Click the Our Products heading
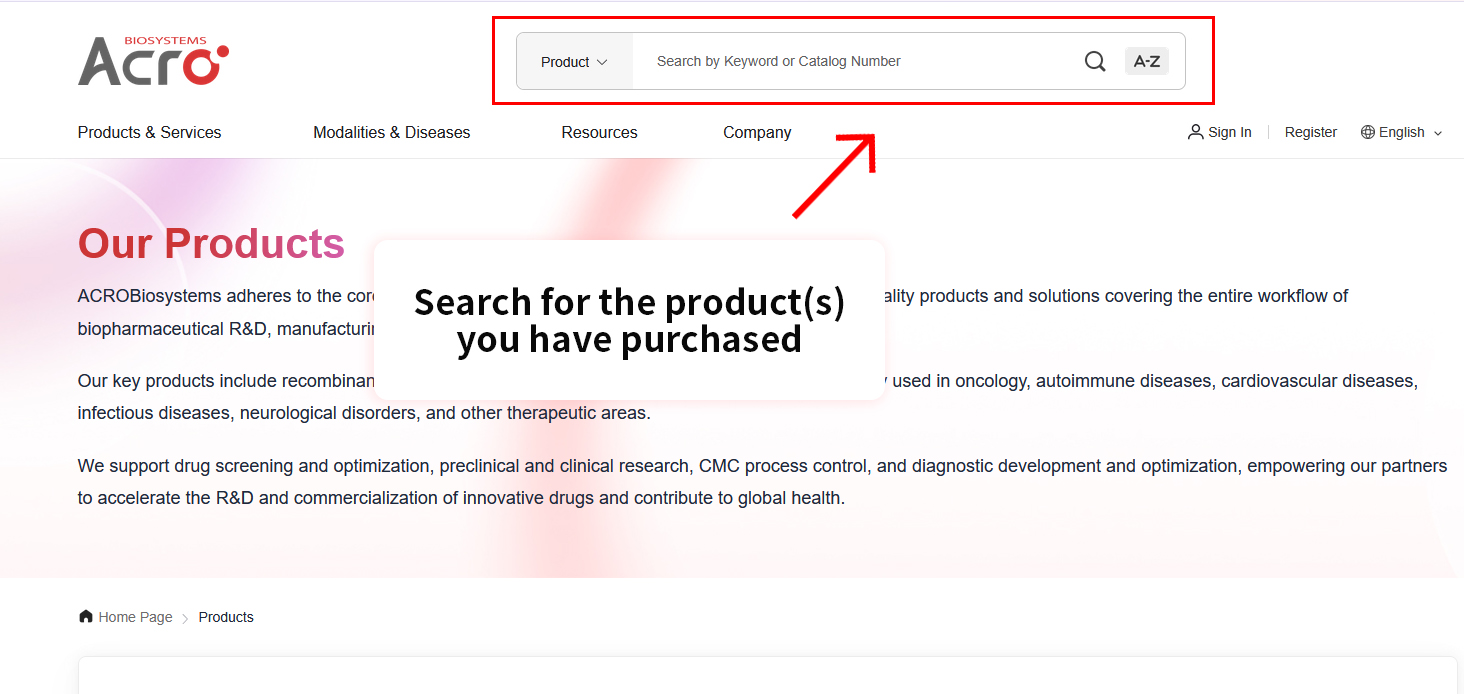 point(211,243)
